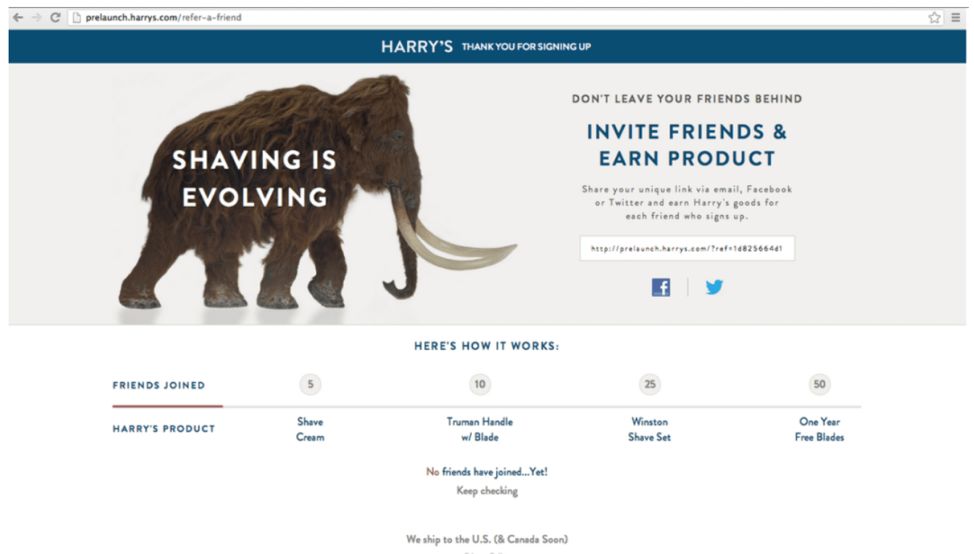Click the HERE'S HOW IT WORKS heading

pos(486,346)
